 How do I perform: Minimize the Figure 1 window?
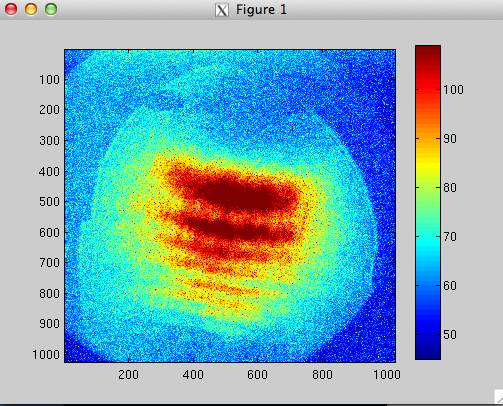[x=31, y=9]
